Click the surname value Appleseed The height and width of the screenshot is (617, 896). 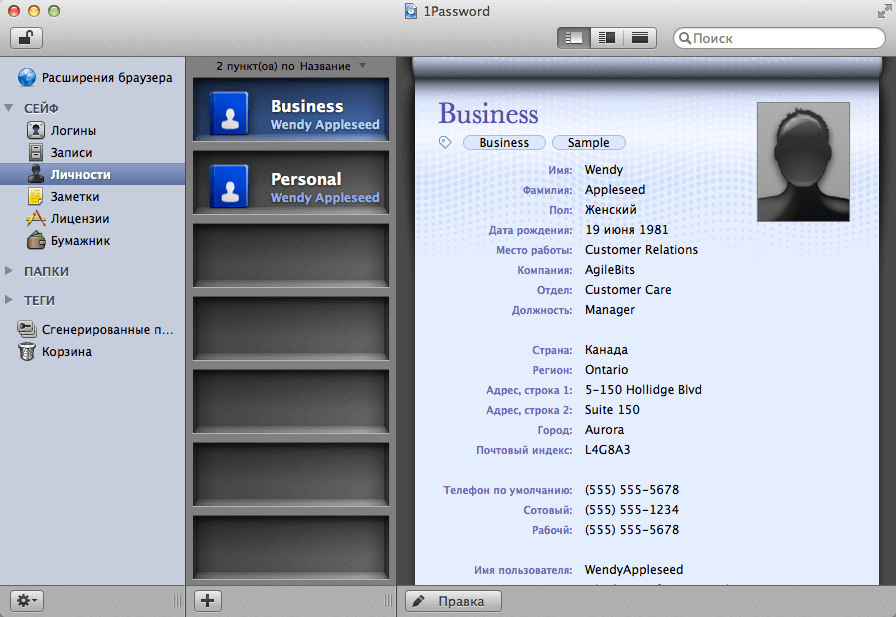coord(615,190)
